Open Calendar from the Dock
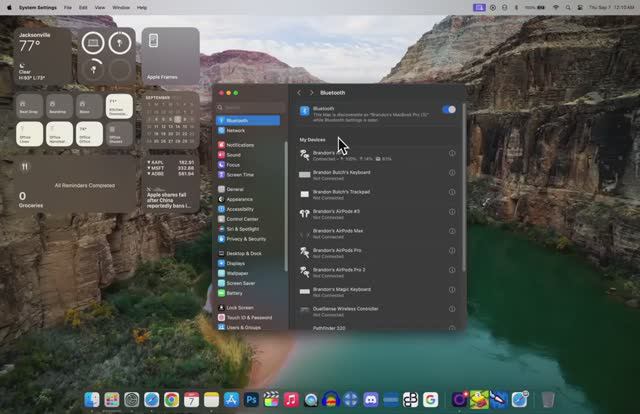This screenshot has width=640, height=414. coord(191,400)
